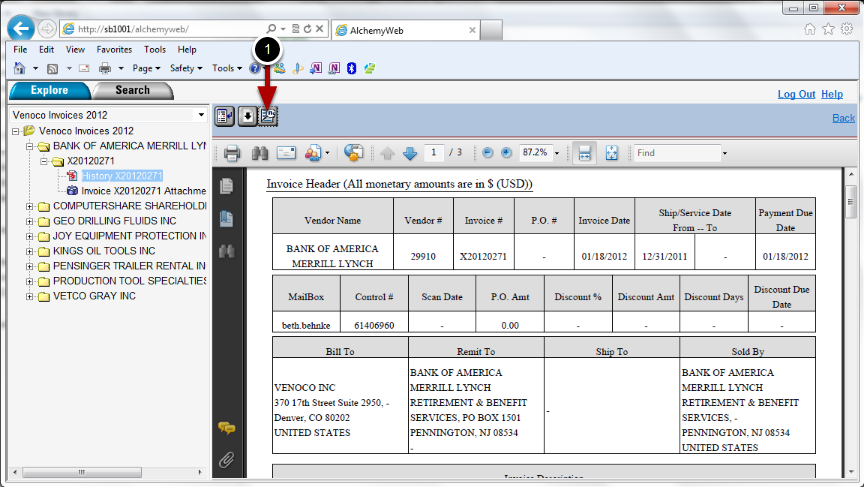Zoom out with the minus icon
This screenshot has height=487, width=864.
tap(488, 153)
